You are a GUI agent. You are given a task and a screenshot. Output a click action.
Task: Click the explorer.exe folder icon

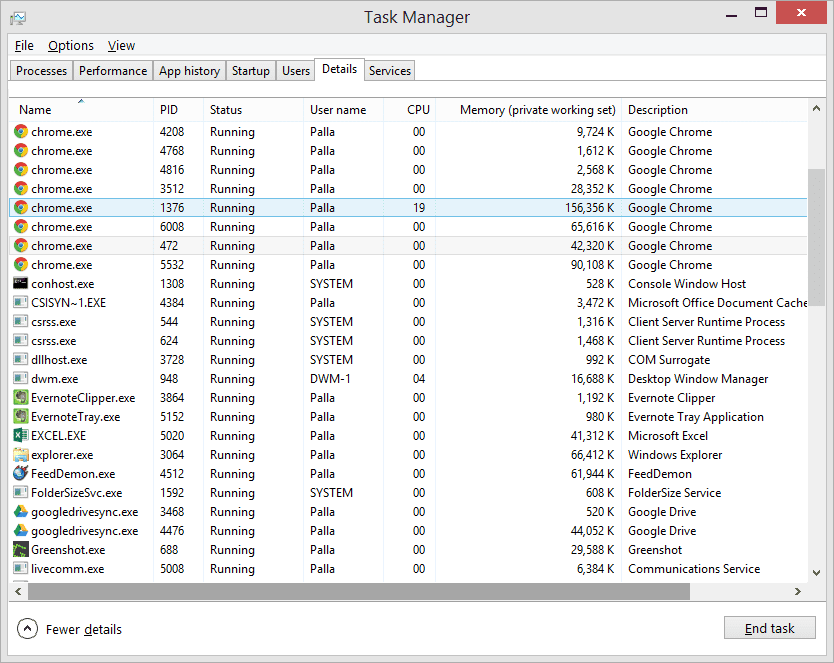tap(21, 455)
